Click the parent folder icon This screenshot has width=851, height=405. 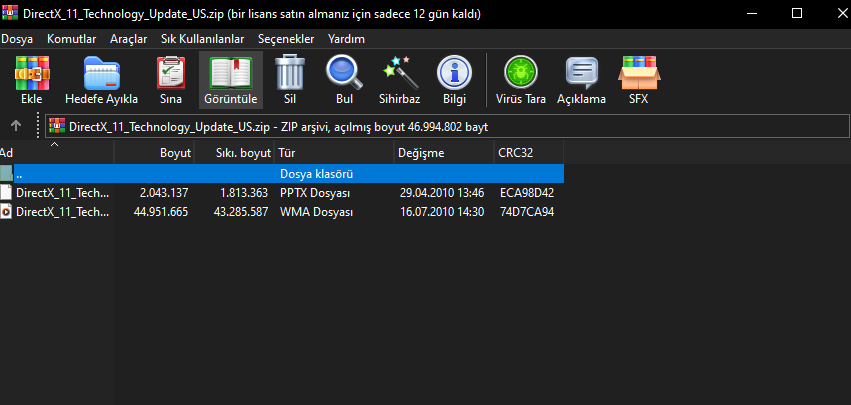6,174
